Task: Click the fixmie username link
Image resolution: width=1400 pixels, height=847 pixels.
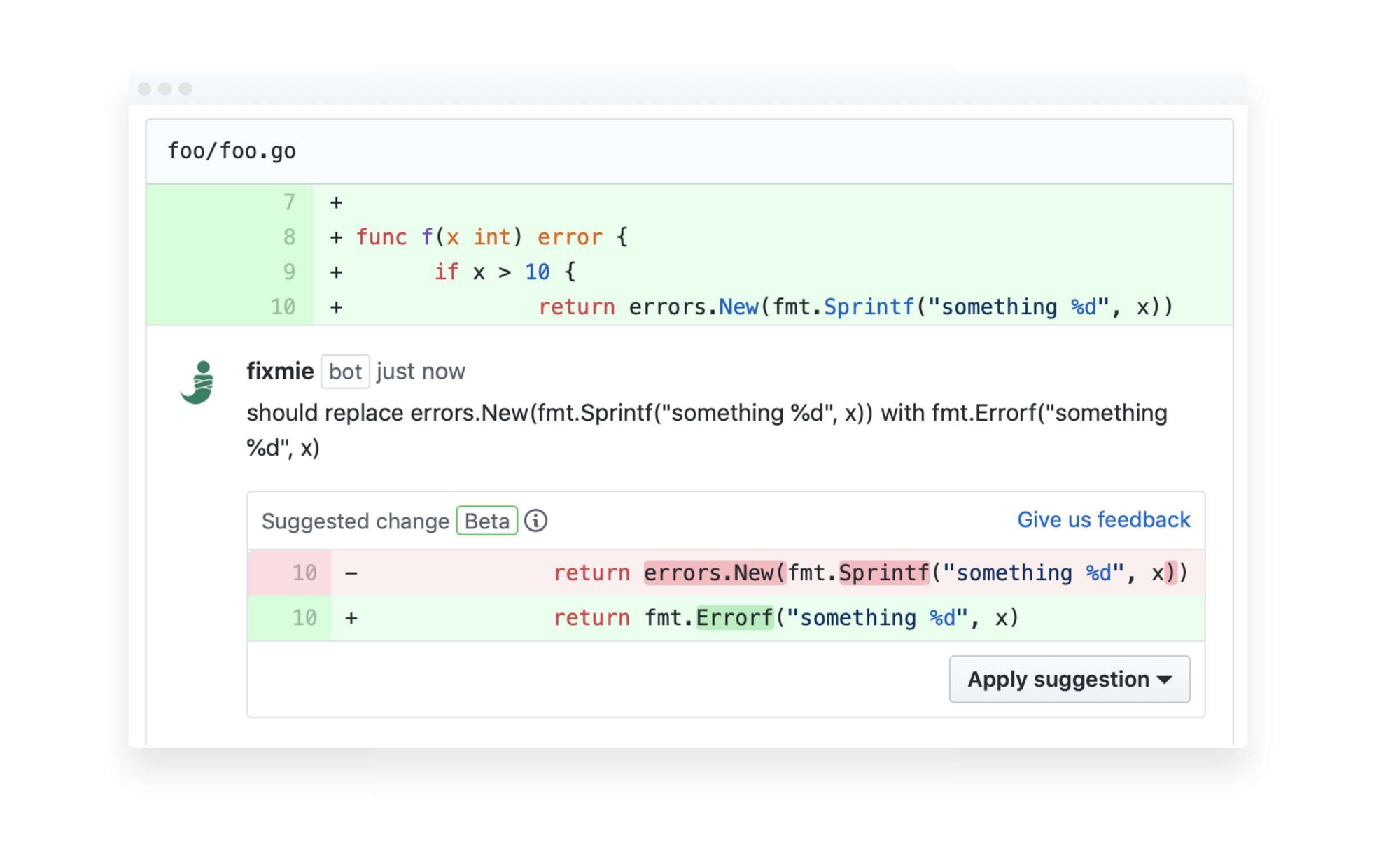Action: [280, 372]
